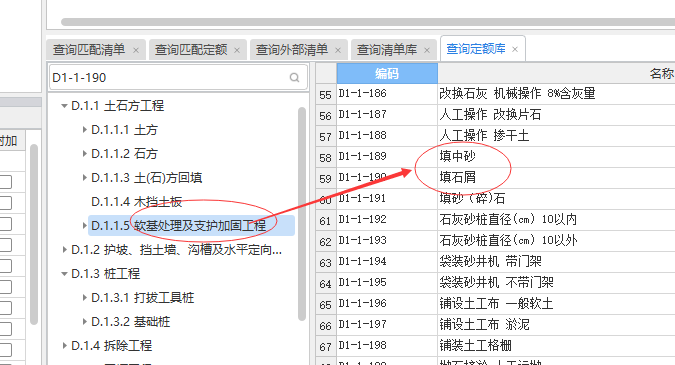Select code cell D1-1-186
This screenshot has height=365, width=675.
tap(387, 93)
